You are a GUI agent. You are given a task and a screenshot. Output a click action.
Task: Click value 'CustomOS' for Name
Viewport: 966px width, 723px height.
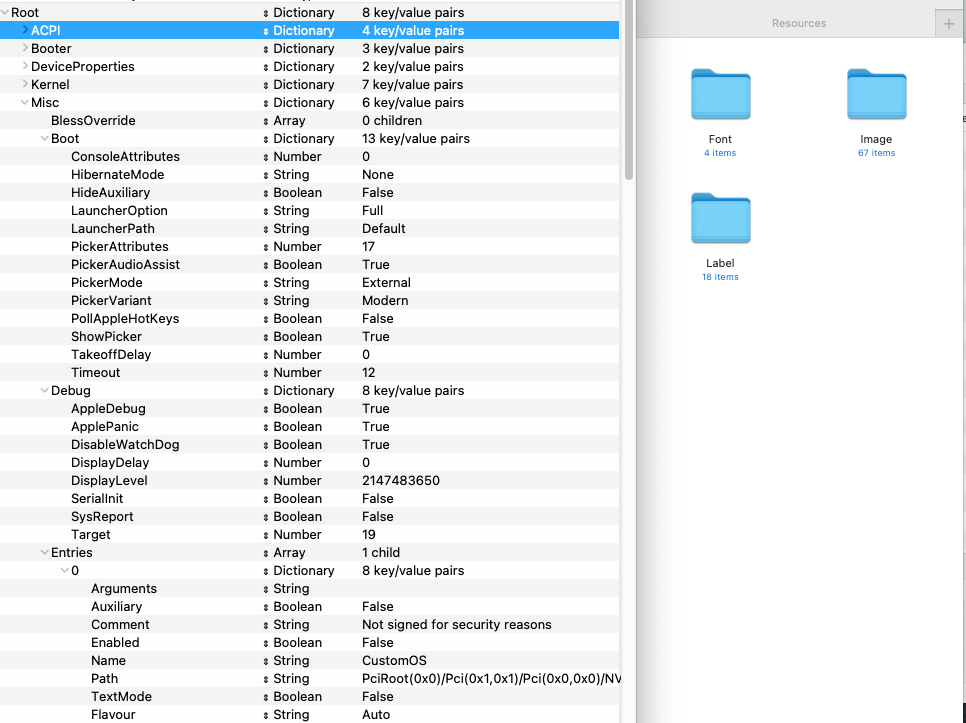(394, 660)
